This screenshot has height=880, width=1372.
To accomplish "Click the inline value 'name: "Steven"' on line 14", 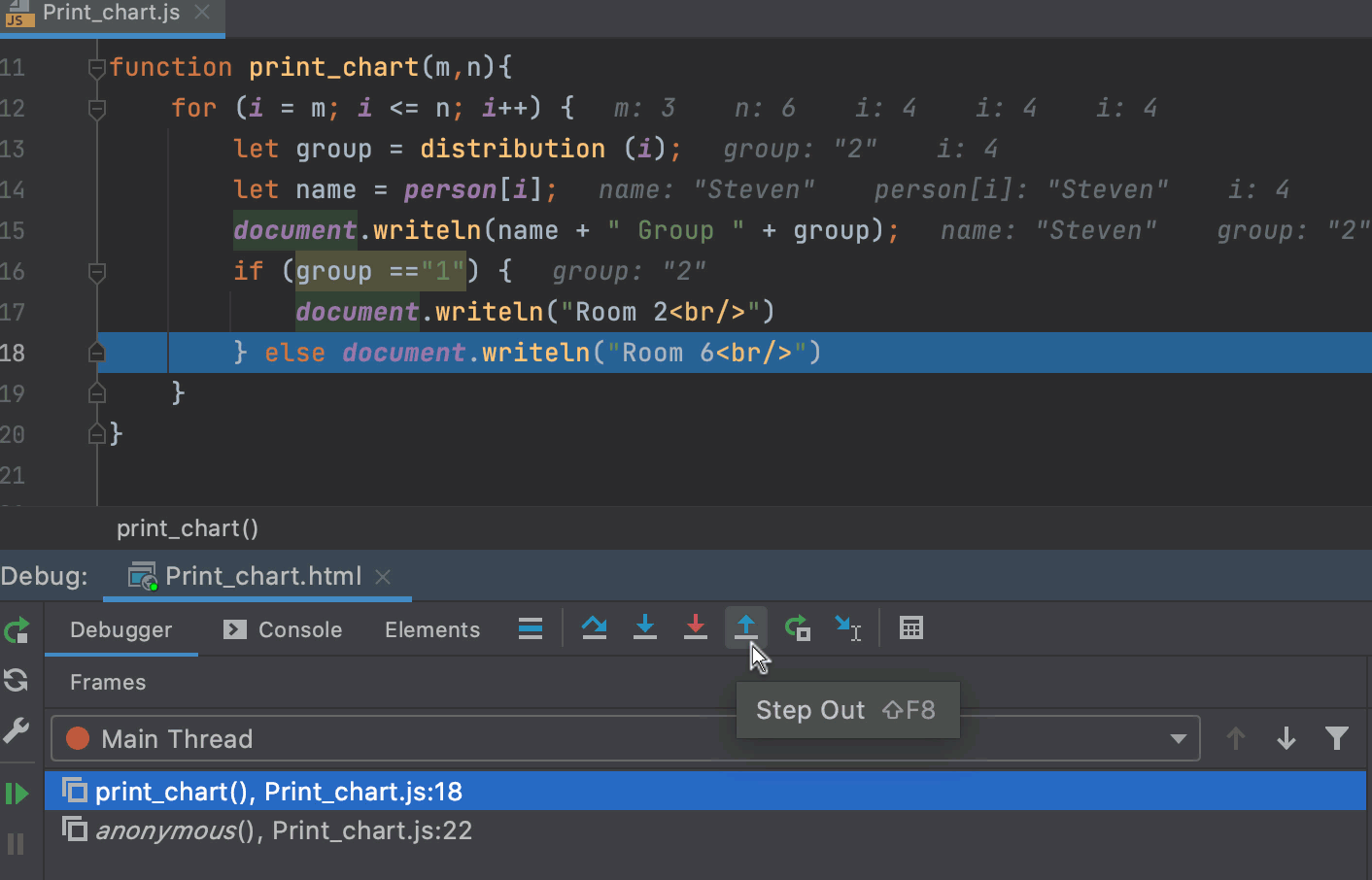I will click(706, 189).
